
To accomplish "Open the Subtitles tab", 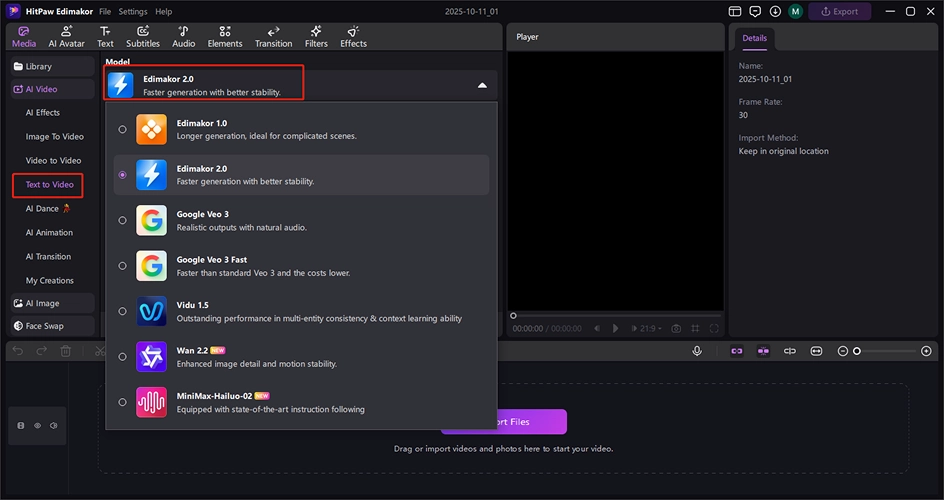I will coord(143,37).
